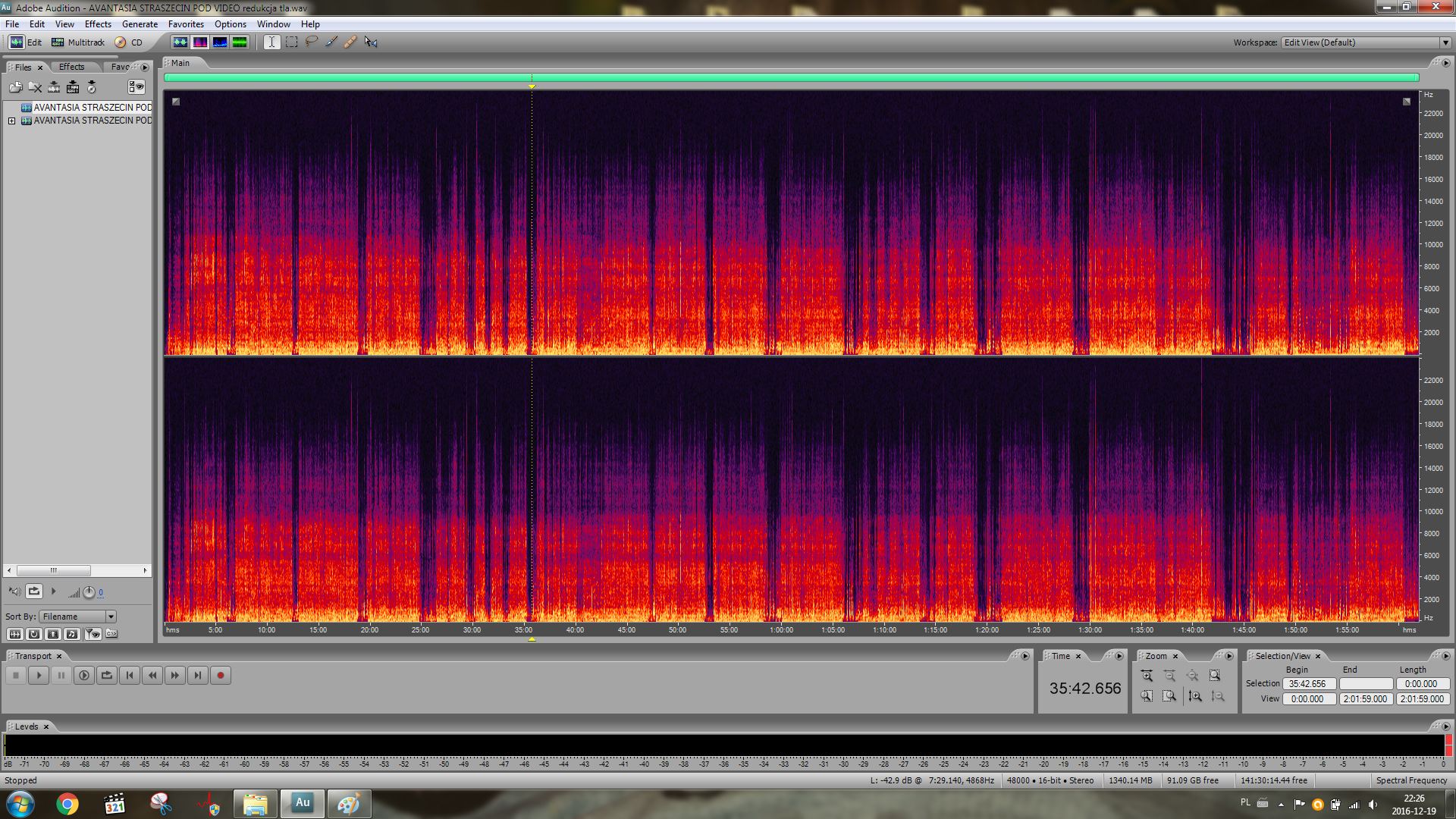Open the Favorites menu

[186, 24]
